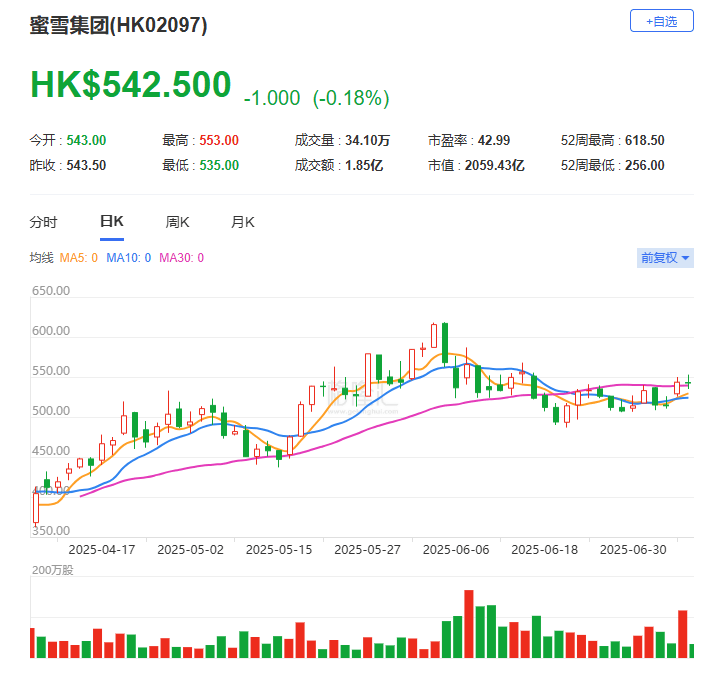727x687 pixels.
Task: Click 成交量 value 34.10万
Action: [x=367, y=140]
